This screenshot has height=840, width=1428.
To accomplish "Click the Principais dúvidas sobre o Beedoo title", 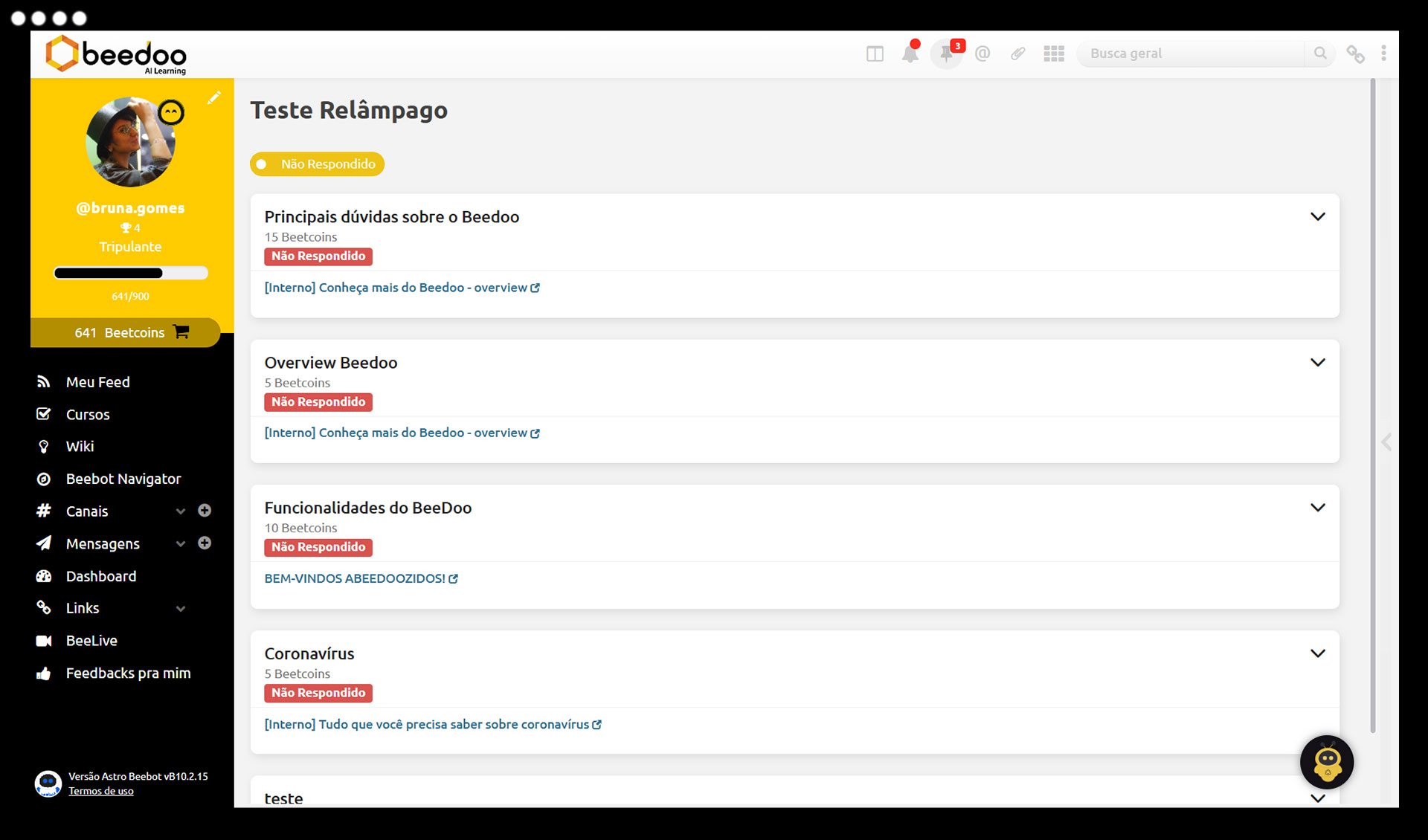I will coord(392,217).
